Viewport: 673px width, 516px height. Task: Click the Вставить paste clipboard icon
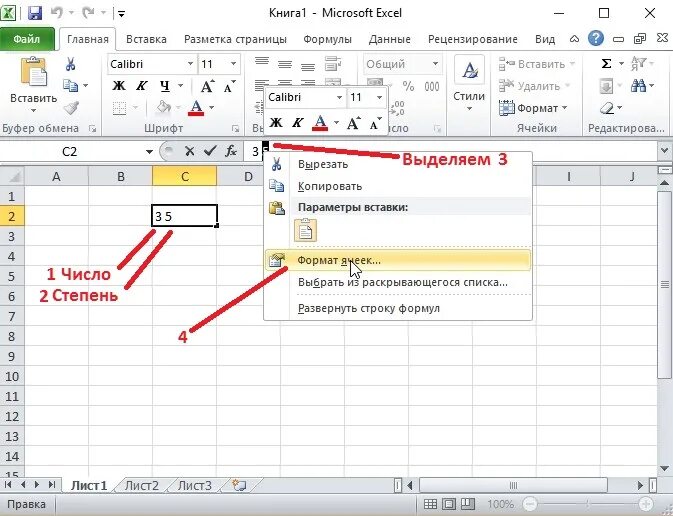[33, 72]
